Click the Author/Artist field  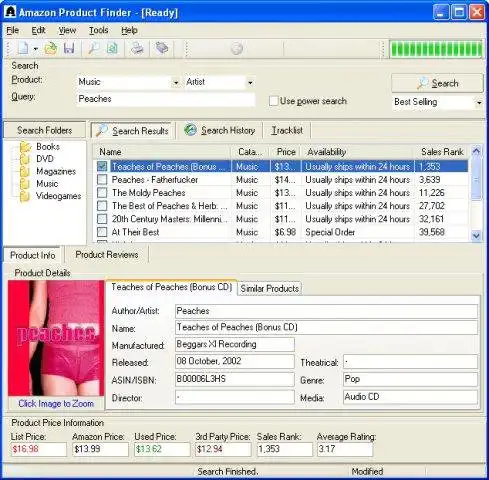[326, 311]
